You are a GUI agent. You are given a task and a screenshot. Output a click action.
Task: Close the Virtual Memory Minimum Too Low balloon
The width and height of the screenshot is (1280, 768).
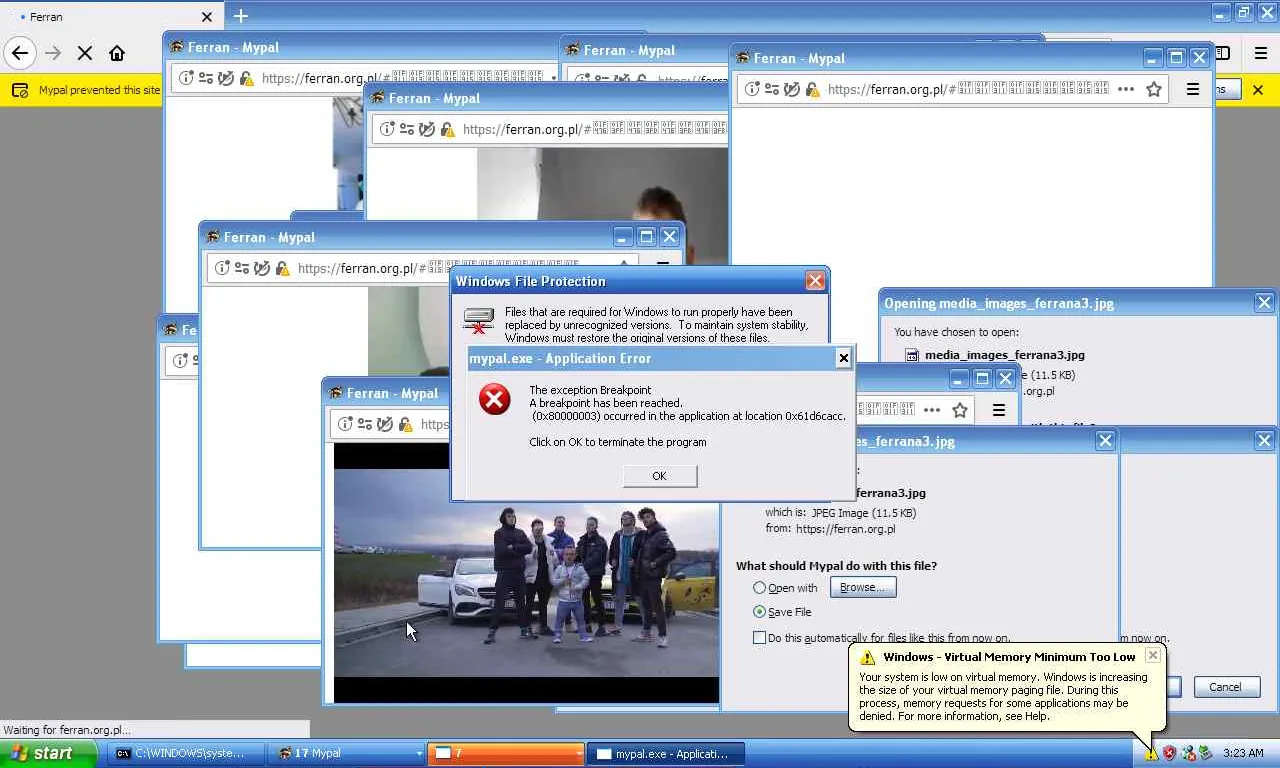[x=1152, y=656]
